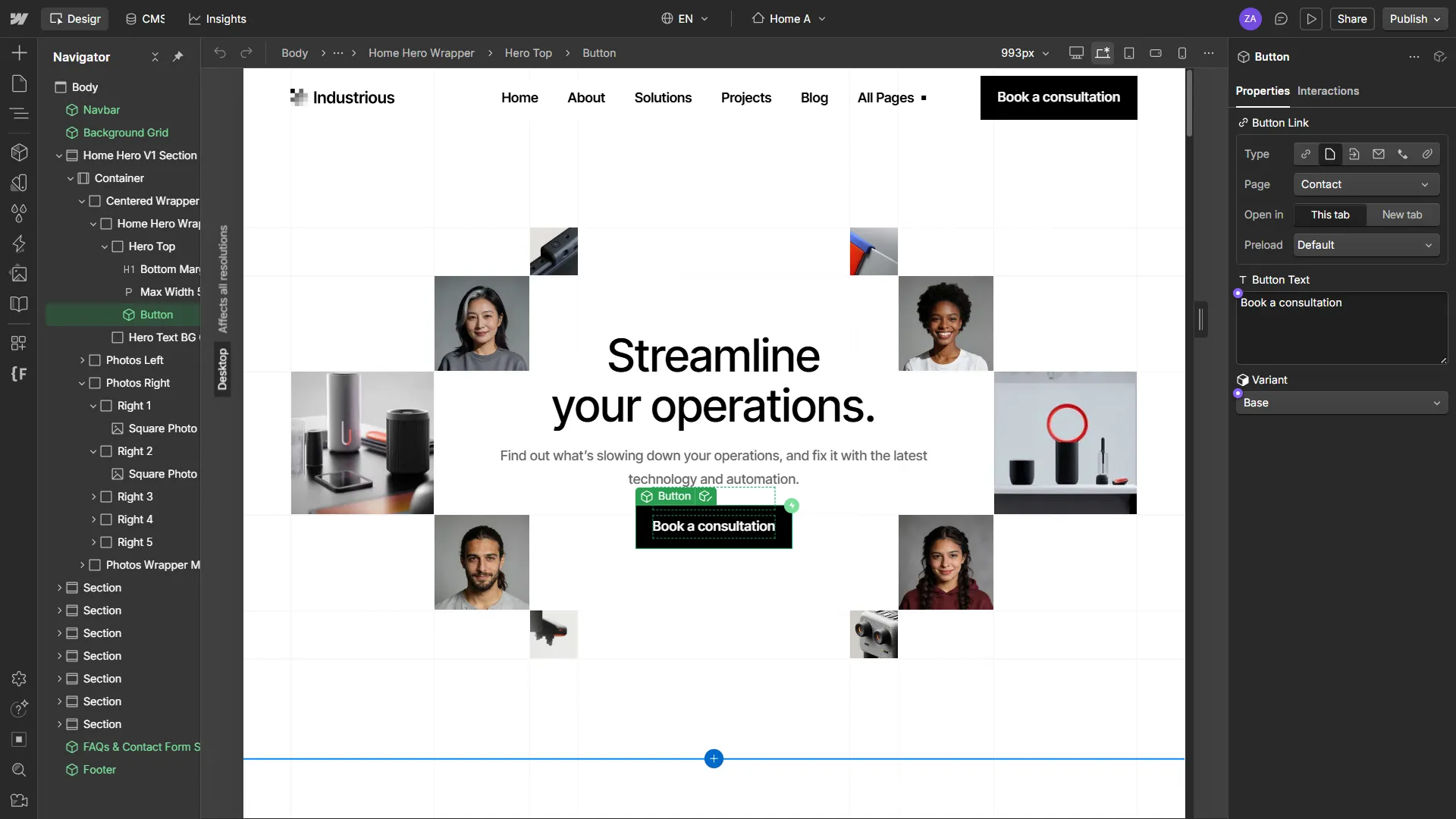Select the Desktop breakpoint icon
Viewport: 1456px width, 819px height.
click(x=1076, y=53)
